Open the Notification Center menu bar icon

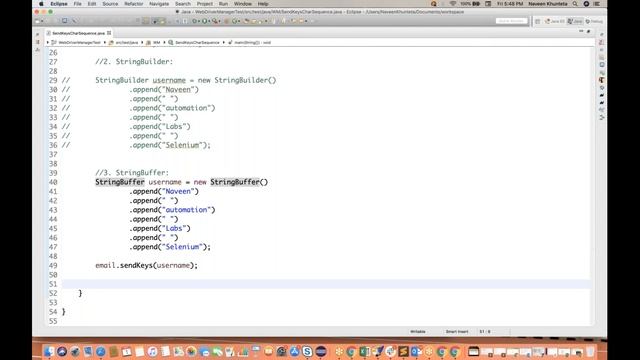(596, 4)
